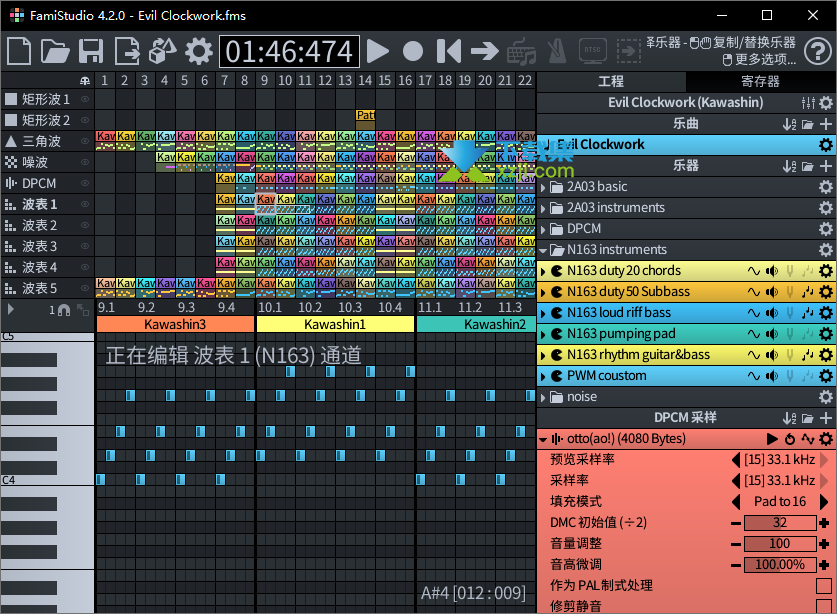Switch to the 寄存器 tab
Viewport: 837px width, 614px height.
point(760,81)
